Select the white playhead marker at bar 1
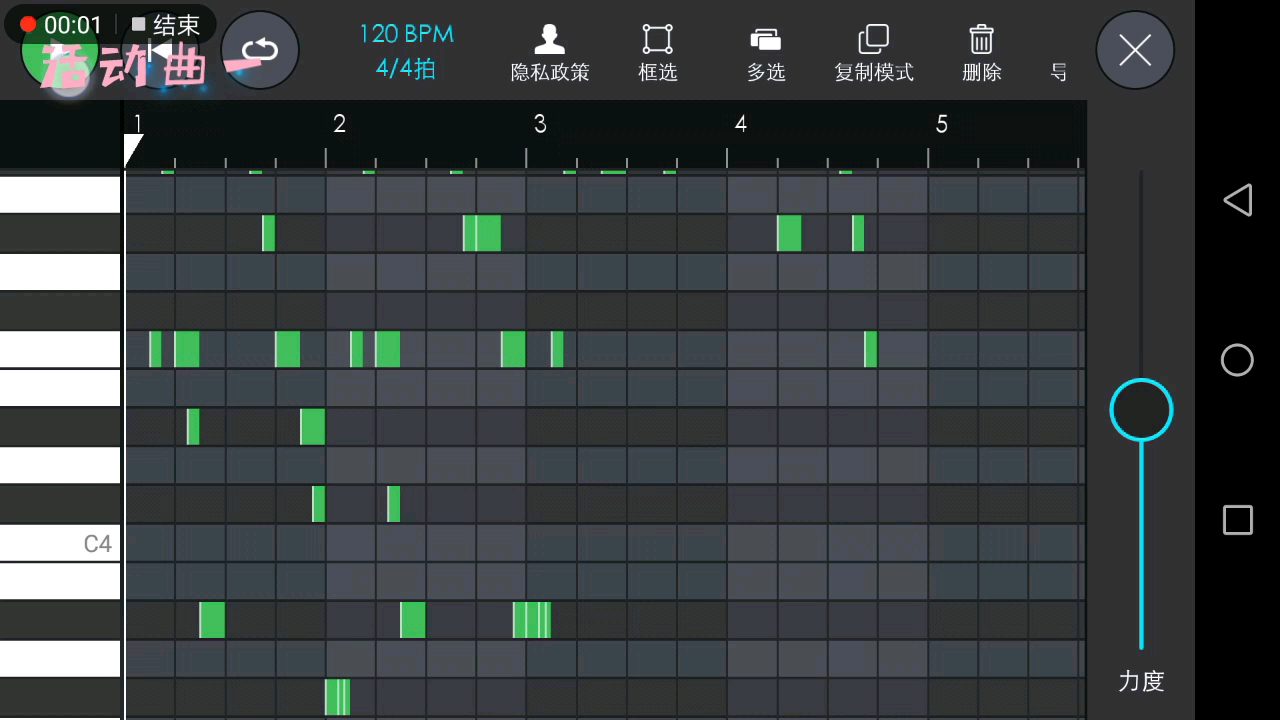The image size is (1280, 720). coord(133,150)
